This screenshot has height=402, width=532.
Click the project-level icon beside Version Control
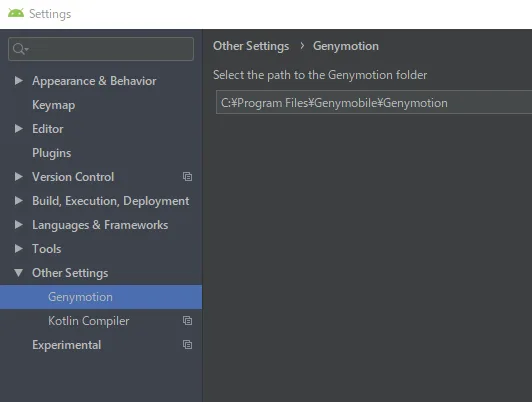(187, 176)
